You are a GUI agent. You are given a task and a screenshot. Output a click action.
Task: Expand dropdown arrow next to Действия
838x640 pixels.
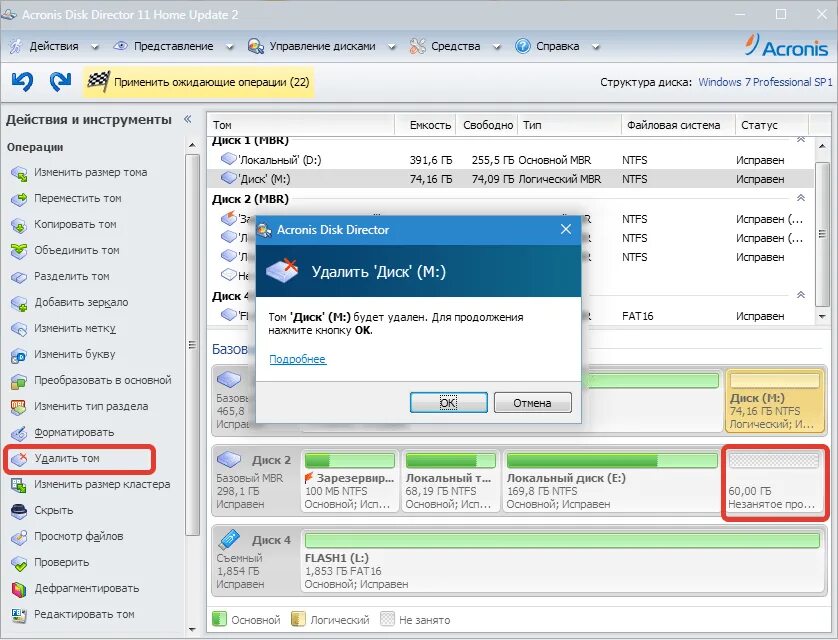click(95, 47)
